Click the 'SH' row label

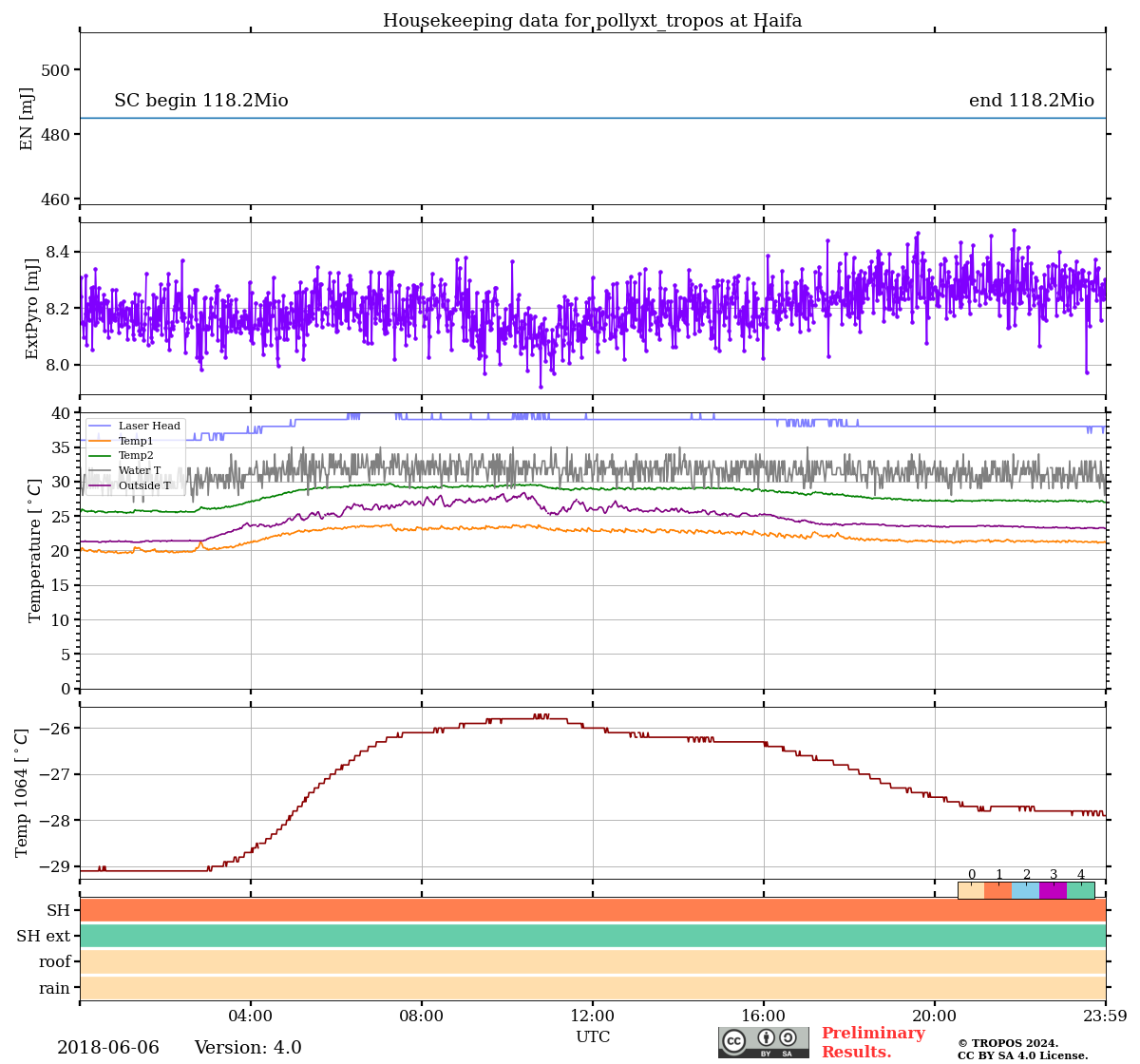click(59, 911)
